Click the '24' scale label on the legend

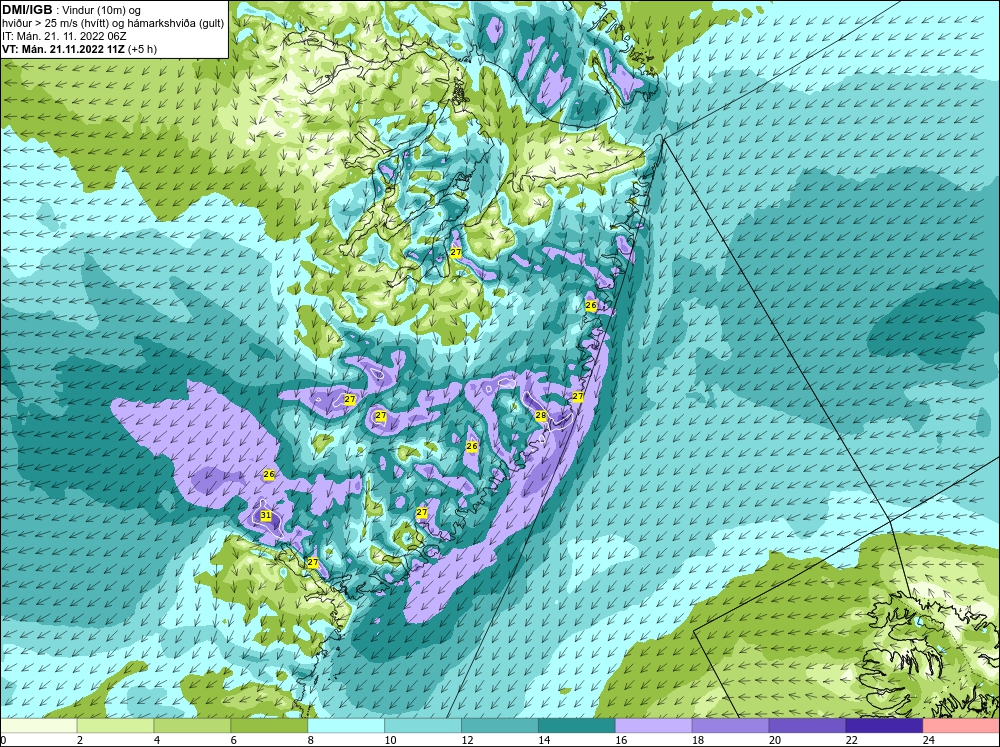929,740
